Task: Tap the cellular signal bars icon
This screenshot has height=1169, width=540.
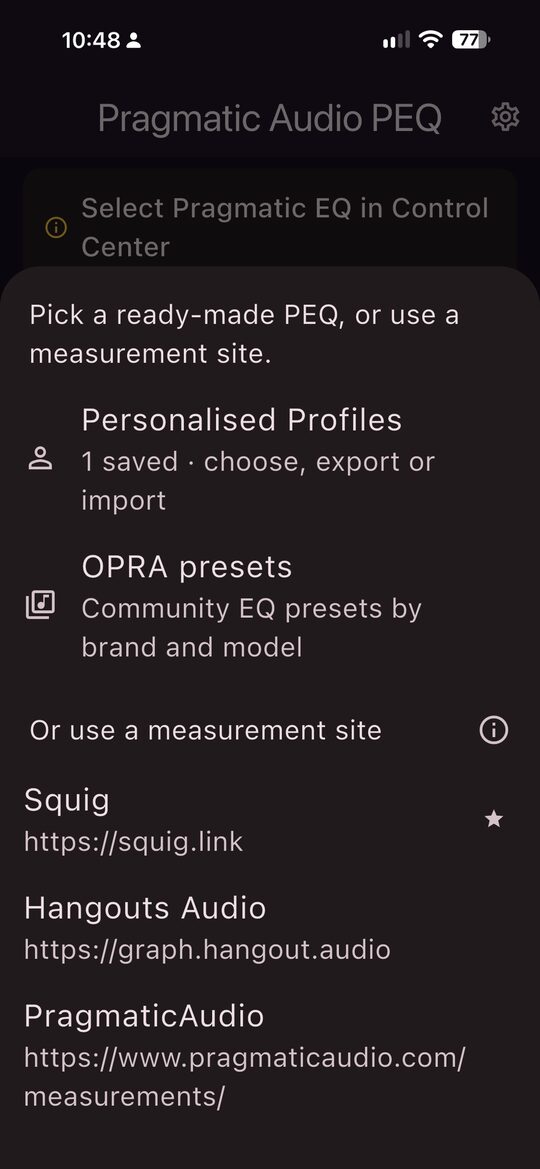Action: pyautogui.click(x=396, y=40)
